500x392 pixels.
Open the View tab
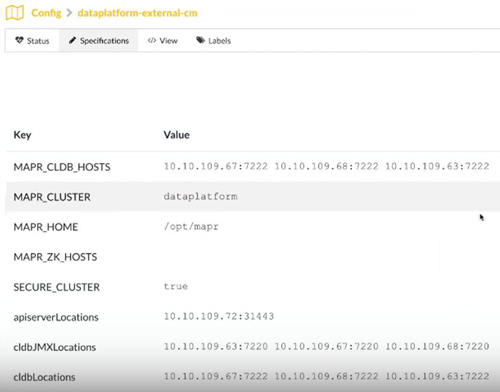click(163, 40)
